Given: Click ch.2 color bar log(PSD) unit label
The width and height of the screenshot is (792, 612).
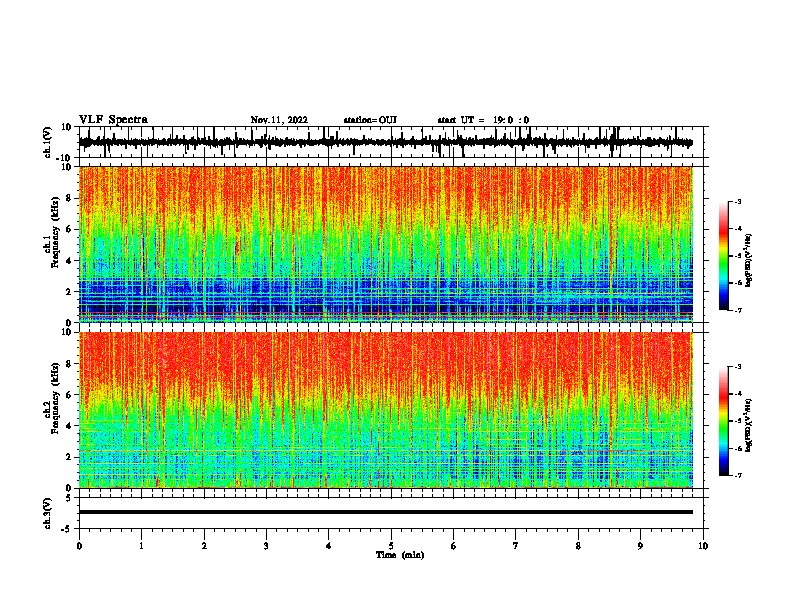Looking at the screenshot, I should point(748,425).
